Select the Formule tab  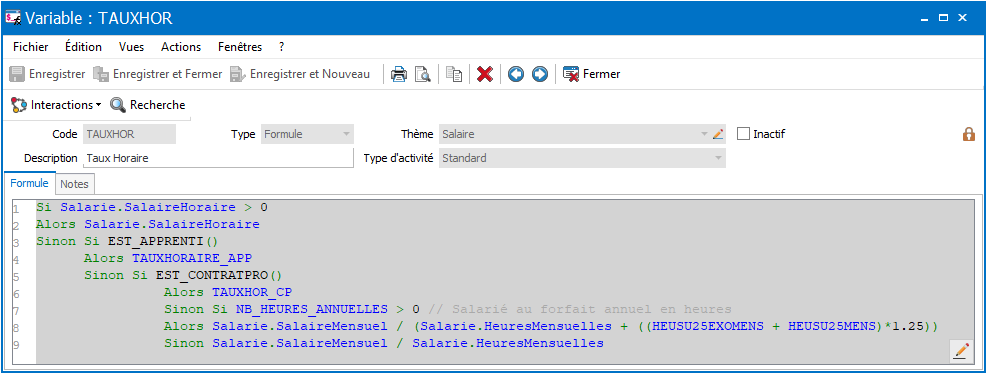30,183
